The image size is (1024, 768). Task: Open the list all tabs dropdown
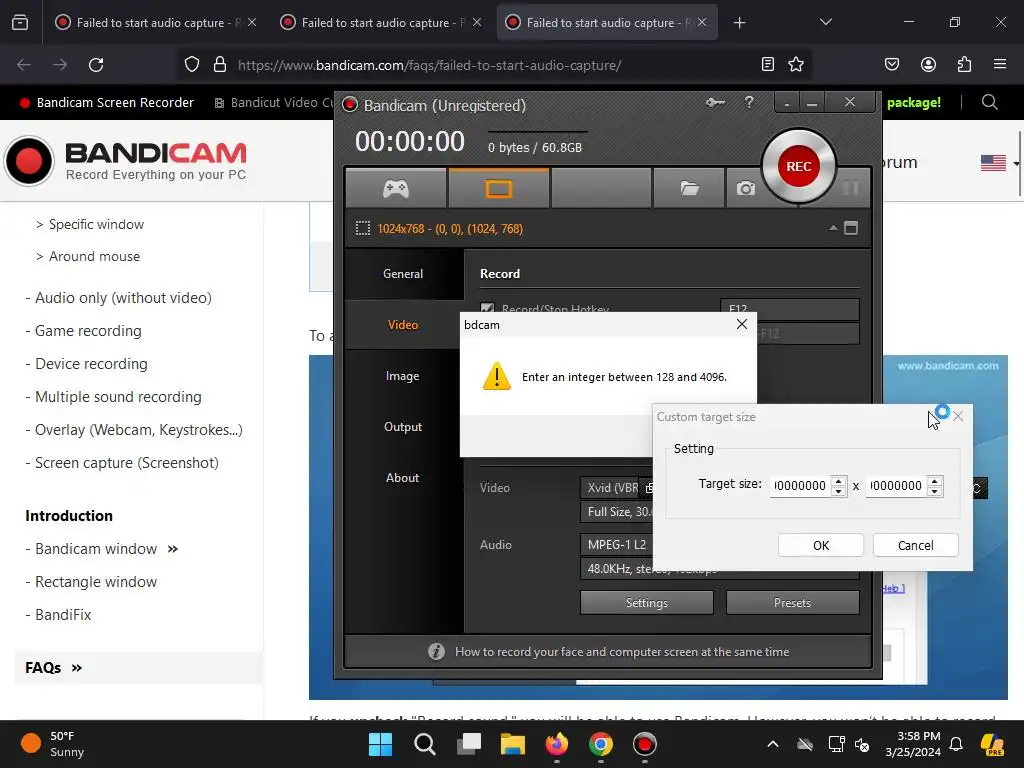click(x=825, y=22)
